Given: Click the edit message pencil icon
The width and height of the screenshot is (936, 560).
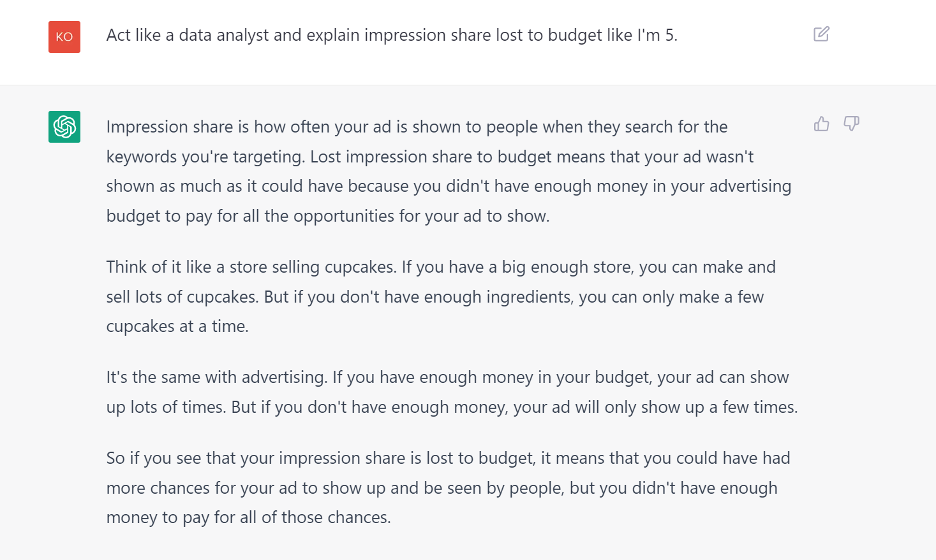Looking at the screenshot, I should click(x=821, y=34).
